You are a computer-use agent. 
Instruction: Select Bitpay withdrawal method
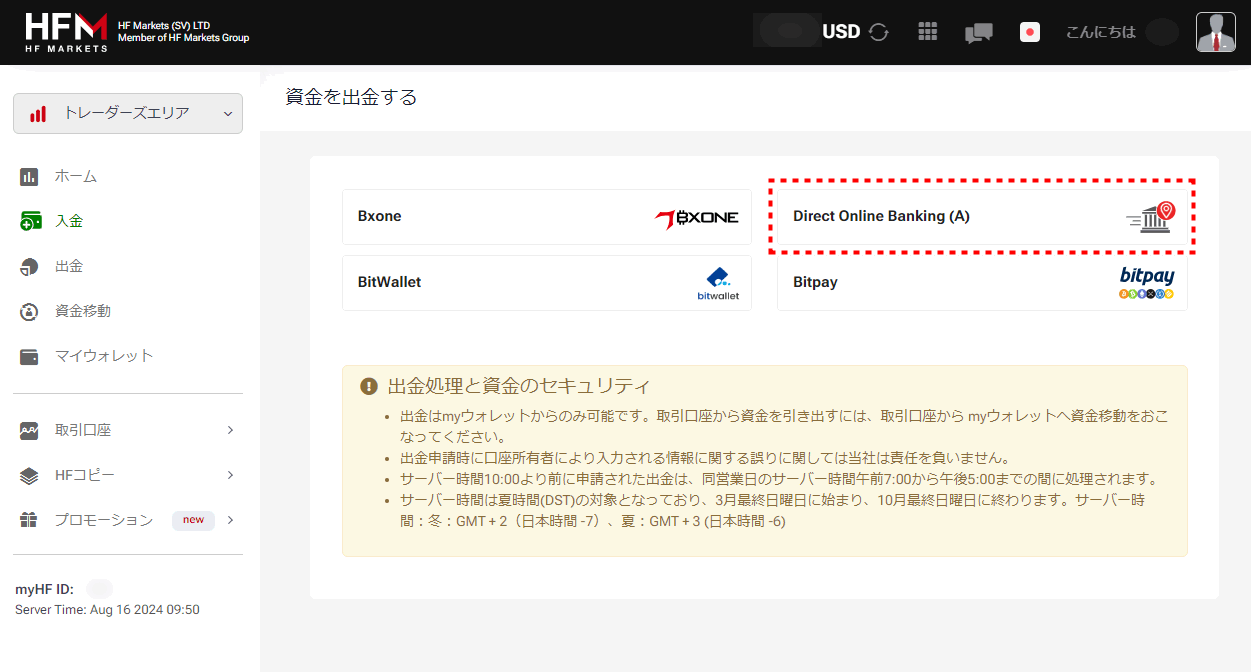982,283
